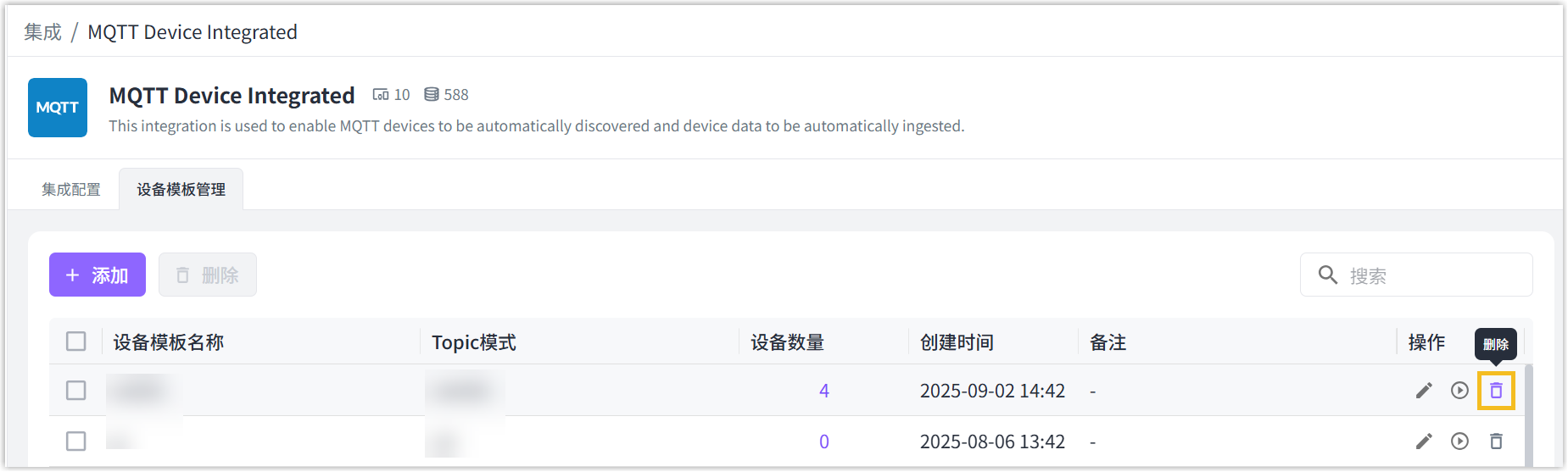1568x472 pixels.
Task: Edit the template created 2025-08-06 13:42
Action: [1424, 441]
